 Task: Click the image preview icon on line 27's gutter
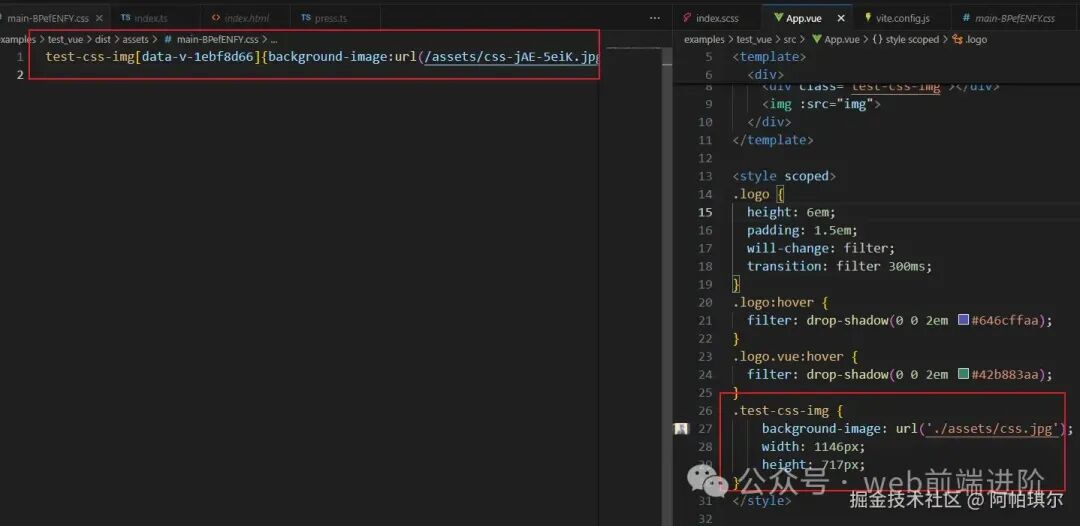tap(681, 429)
